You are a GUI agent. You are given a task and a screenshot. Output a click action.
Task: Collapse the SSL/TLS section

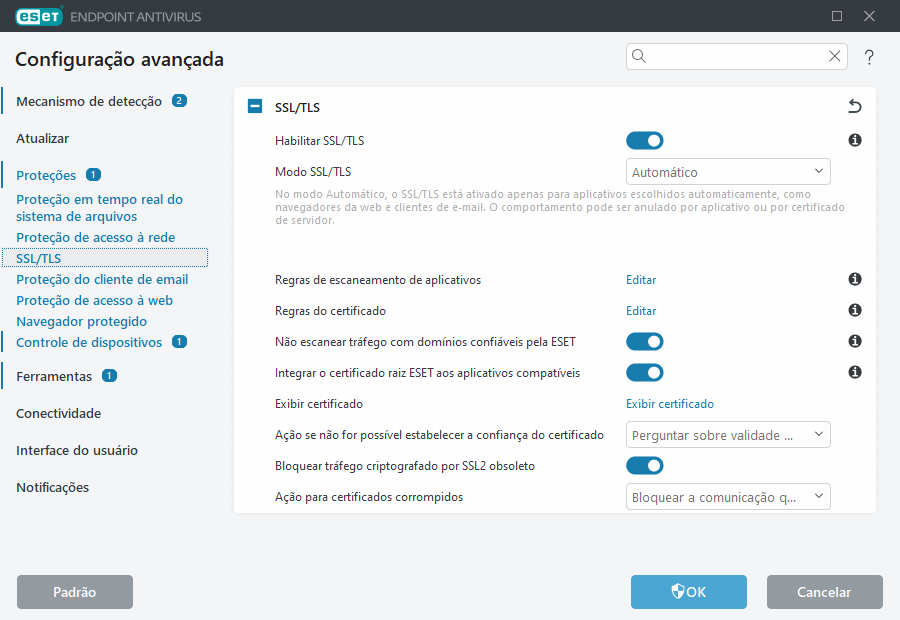pos(253,106)
